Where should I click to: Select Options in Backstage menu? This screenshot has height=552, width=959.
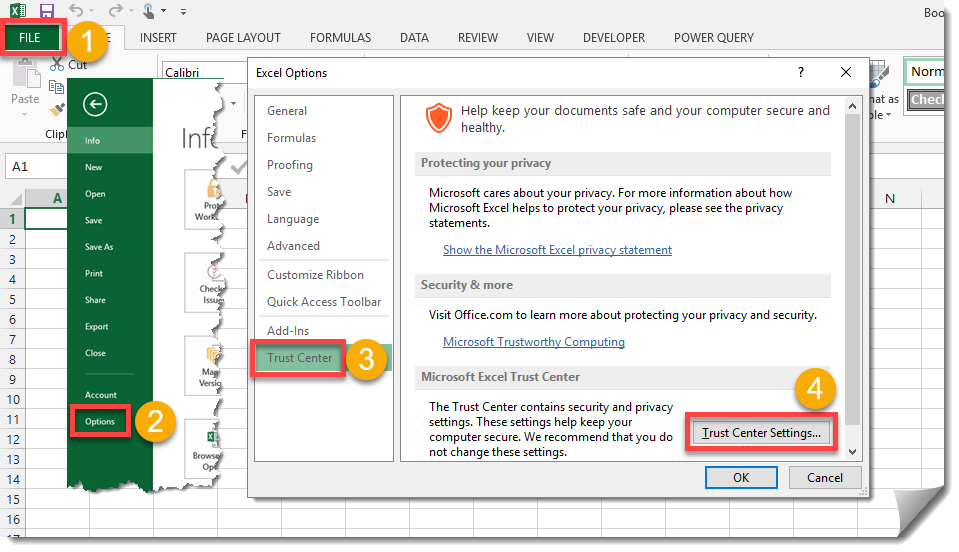pyautogui.click(x=100, y=422)
